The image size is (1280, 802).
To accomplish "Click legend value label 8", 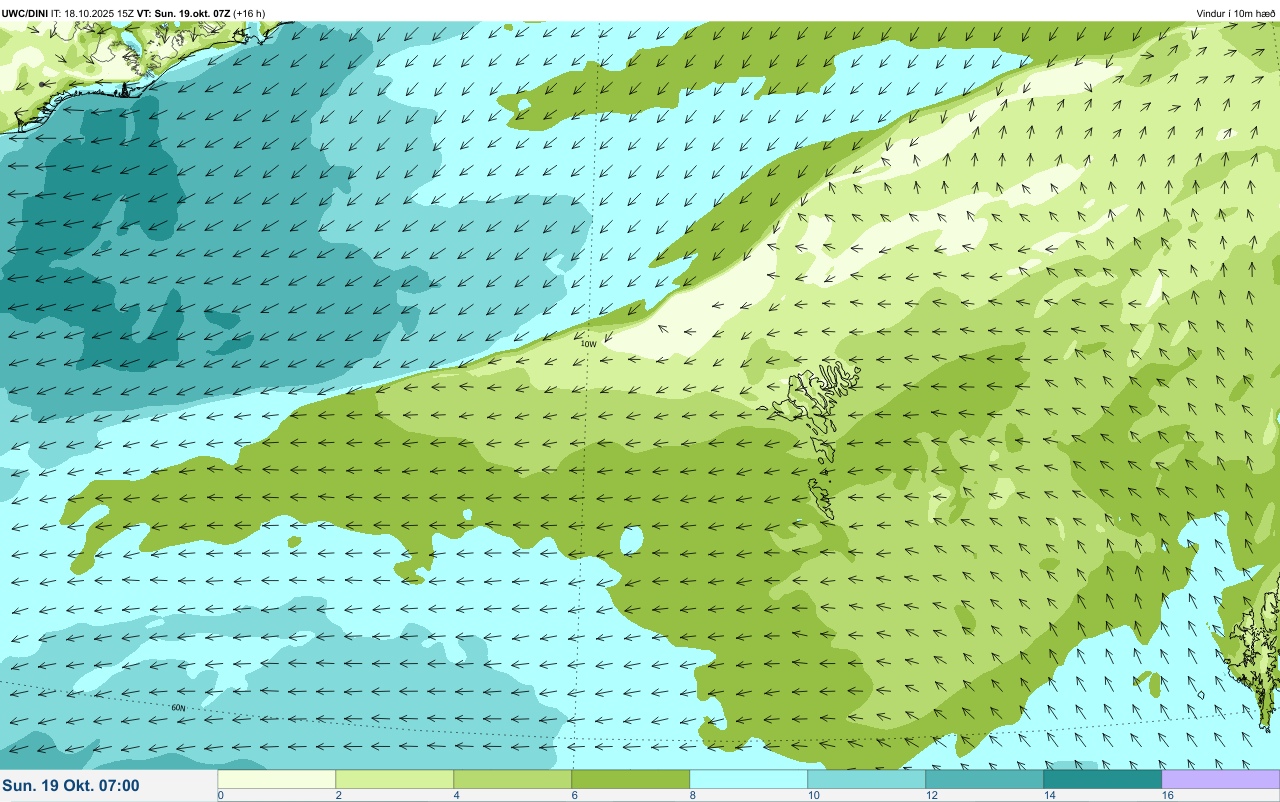I will coord(693,795).
